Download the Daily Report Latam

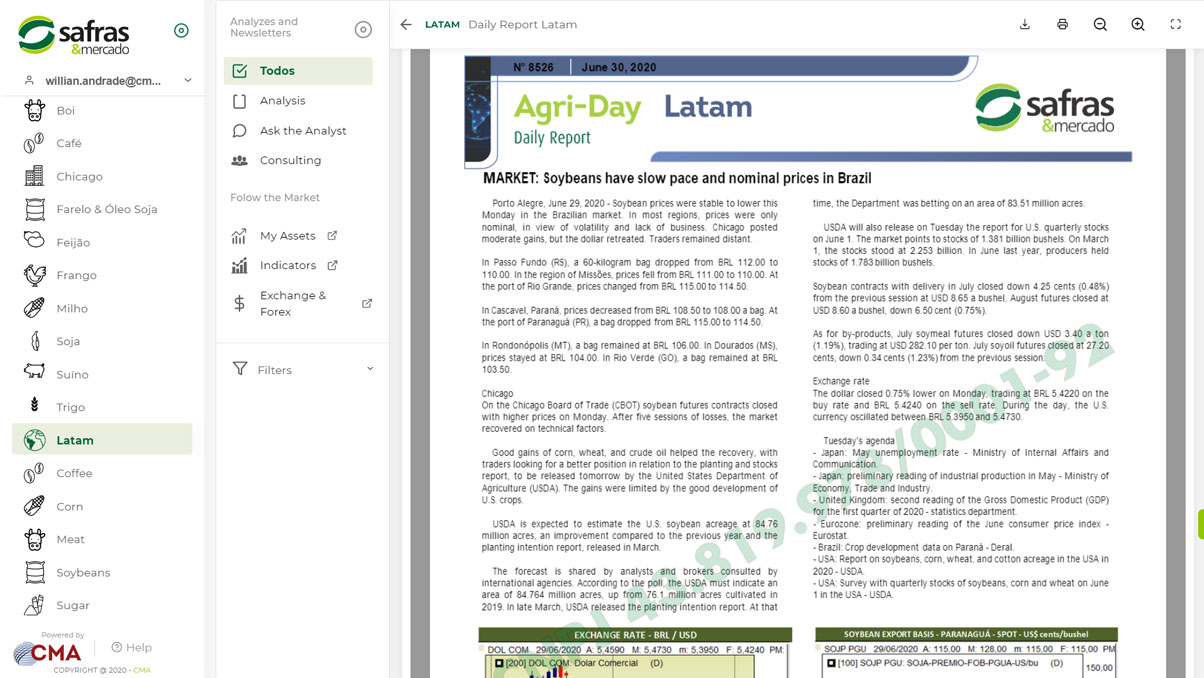(x=1025, y=24)
